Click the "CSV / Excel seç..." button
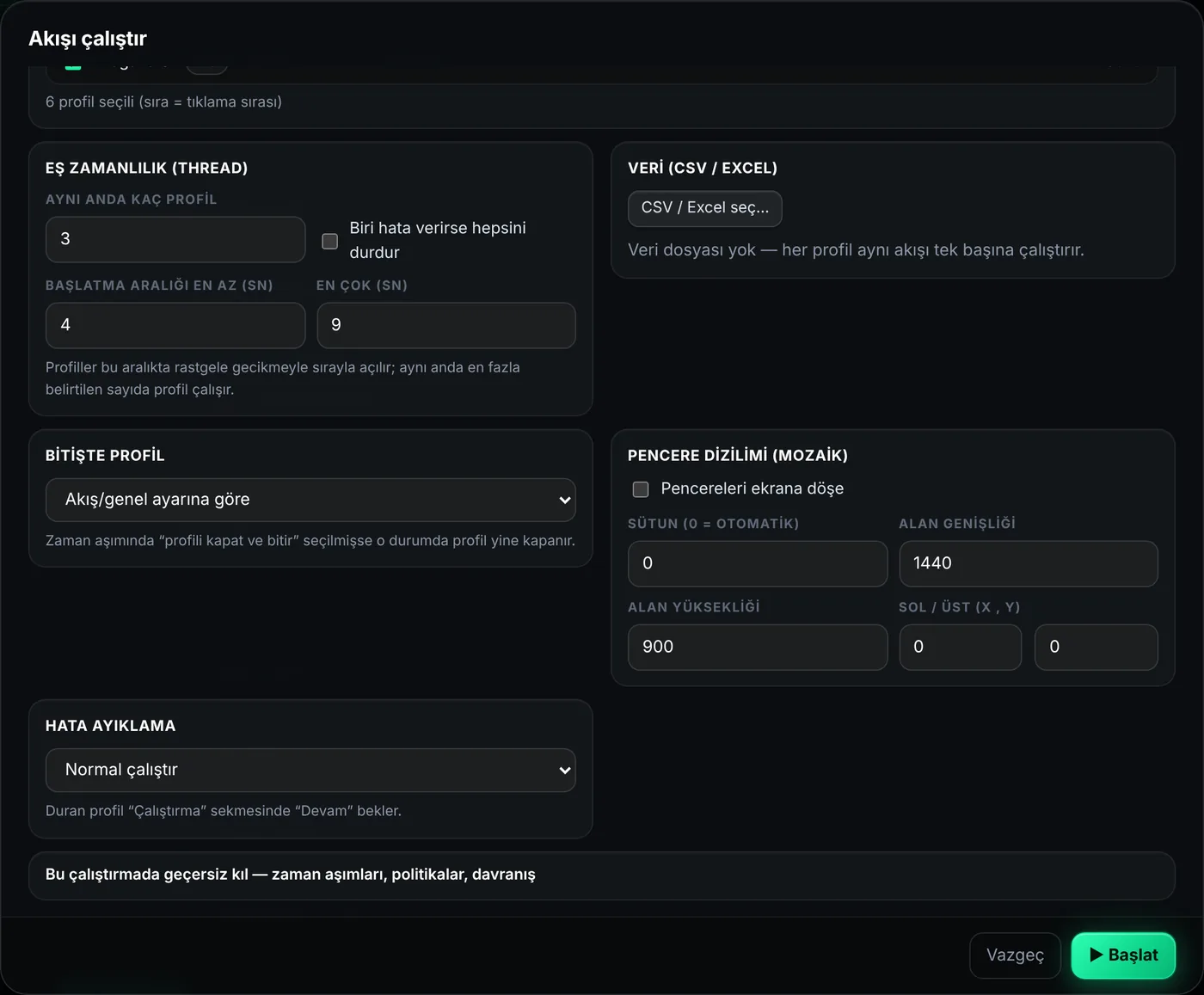This screenshot has width=1204, height=995. tap(705, 208)
